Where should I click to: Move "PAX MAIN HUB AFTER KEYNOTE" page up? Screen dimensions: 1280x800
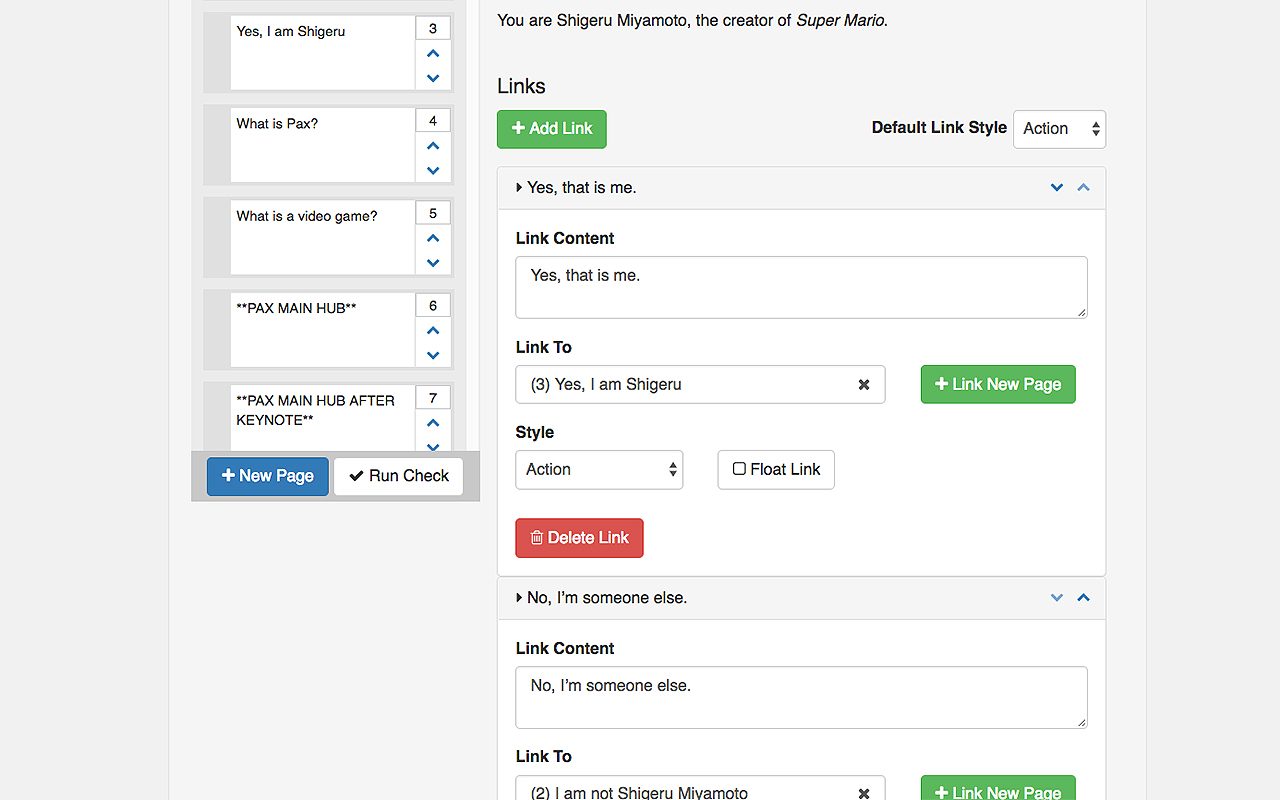point(433,423)
